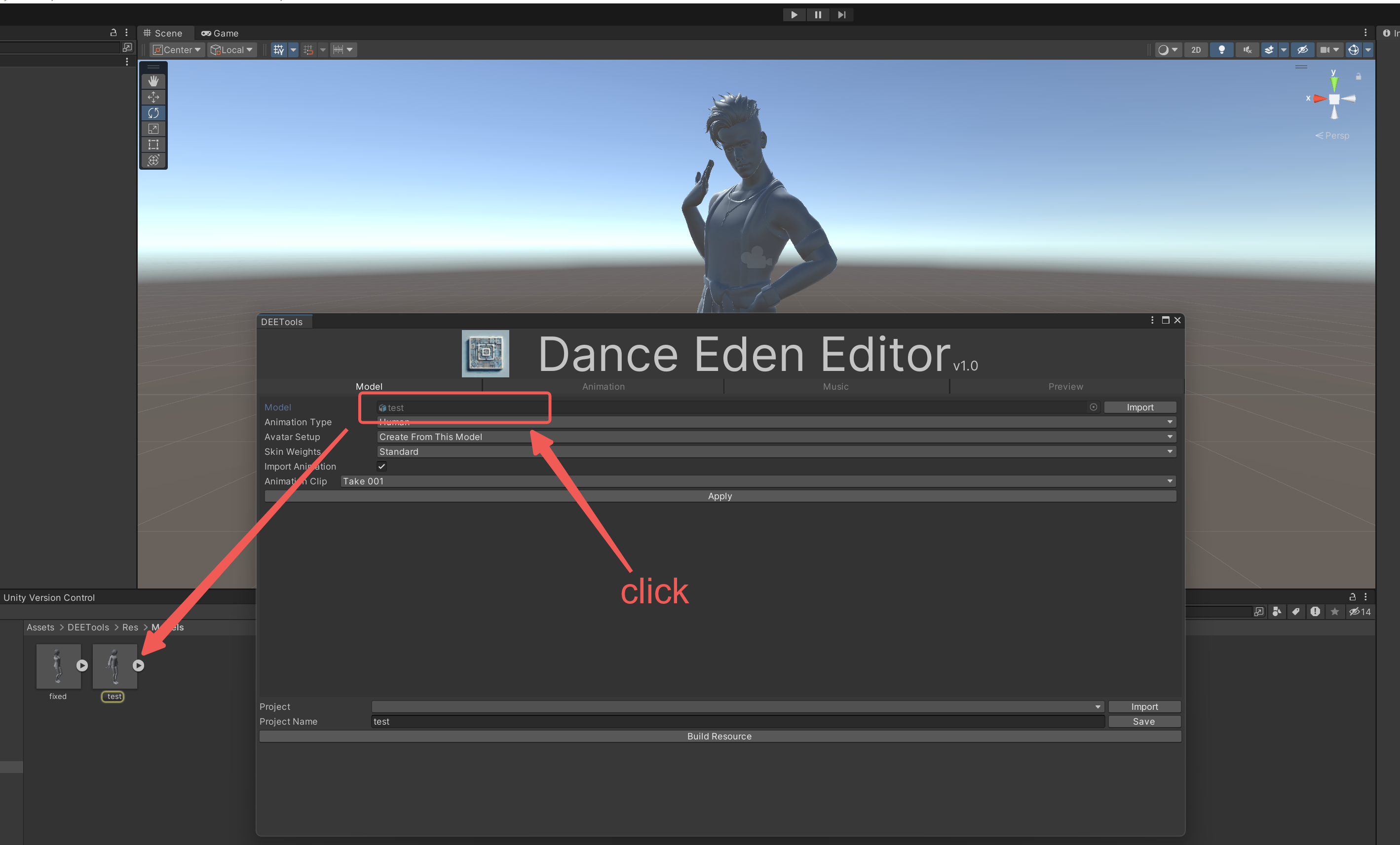Toggle scene gizmo rotation lock

tap(1359, 76)
